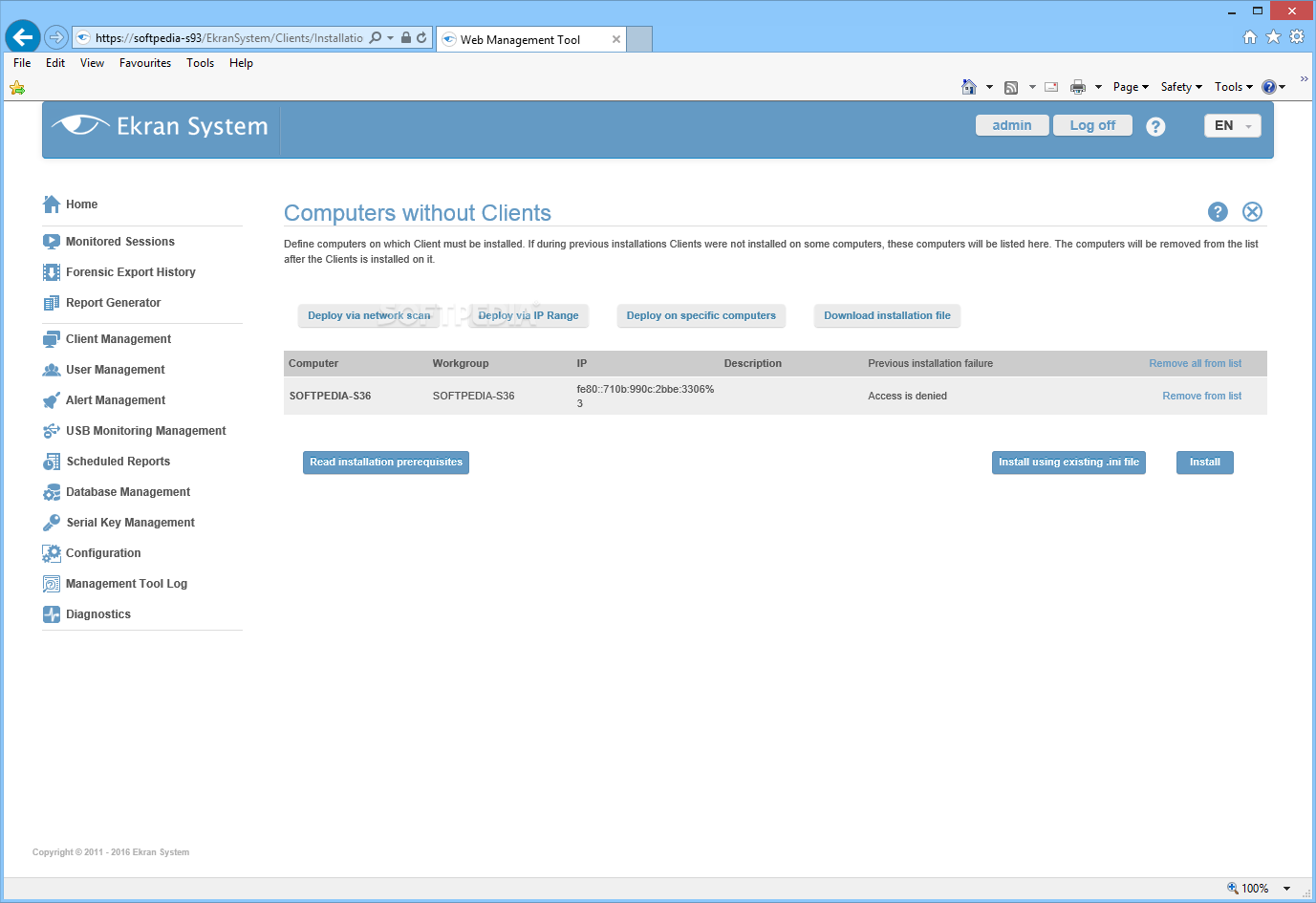This screenshot has width=1316, height=903.
Task: Click Deploy via network scan
Action: 369,315
